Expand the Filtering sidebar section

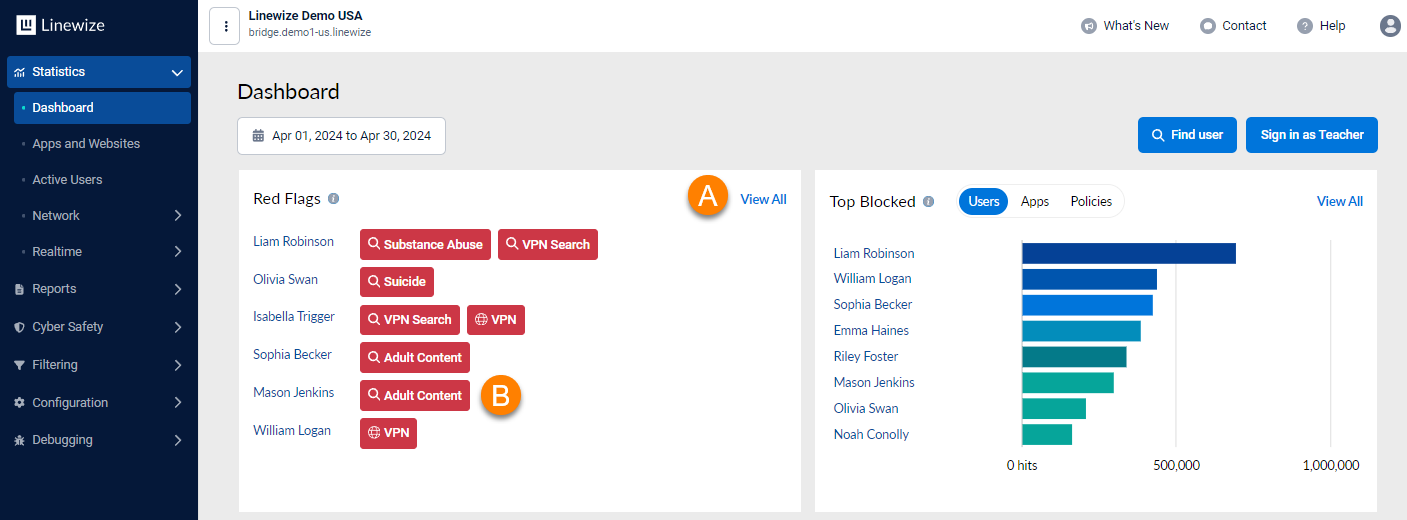point(177,365)
